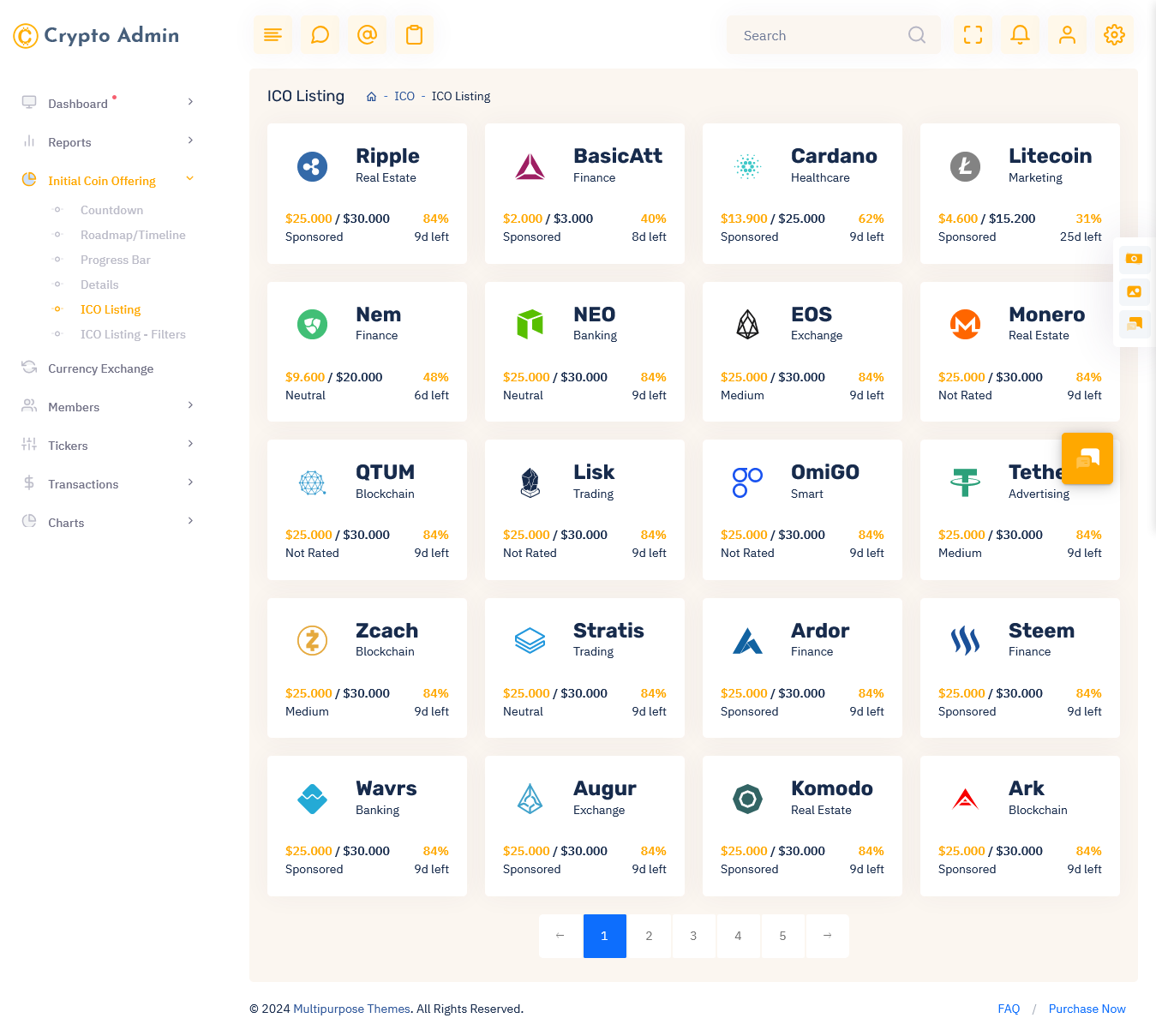Click the clipboard taskboard icon
Viewport: 1156px width, 1036px height.
[x=414, y=35]
